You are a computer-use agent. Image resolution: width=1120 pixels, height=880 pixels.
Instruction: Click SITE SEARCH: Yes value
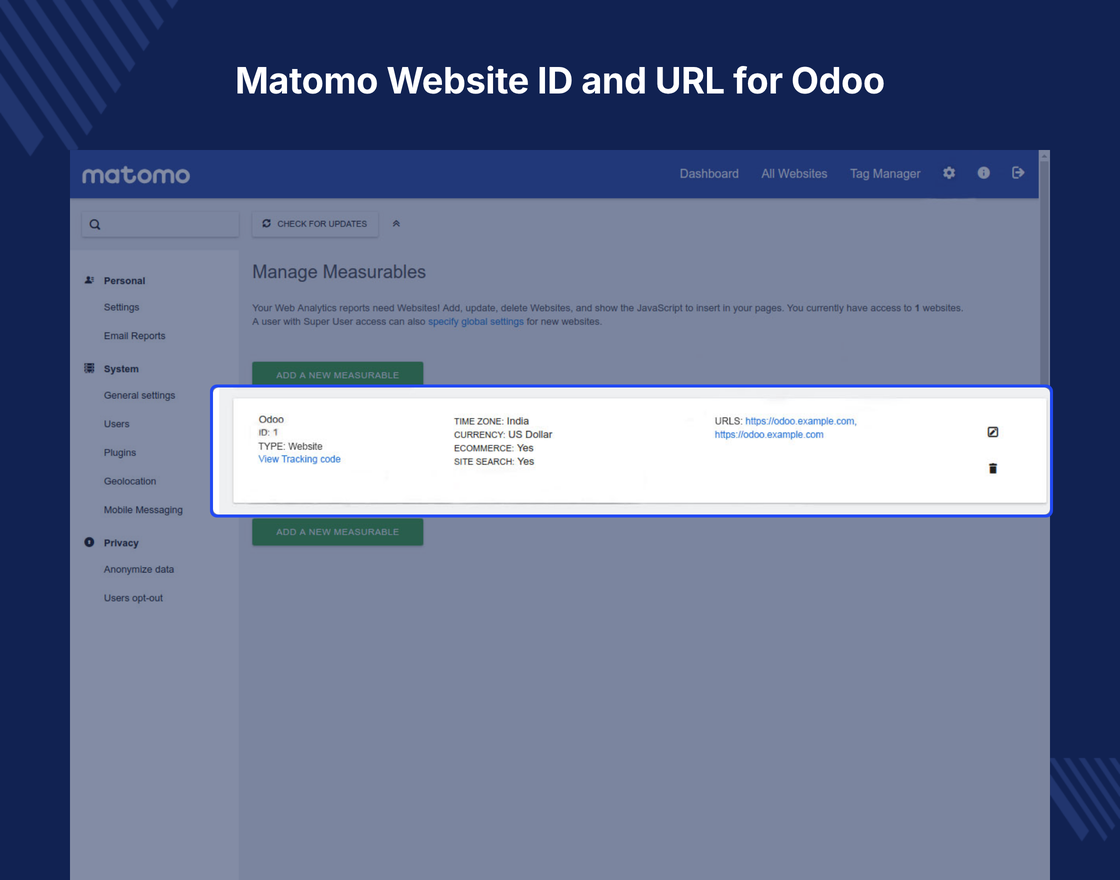[x=494, y=461]
